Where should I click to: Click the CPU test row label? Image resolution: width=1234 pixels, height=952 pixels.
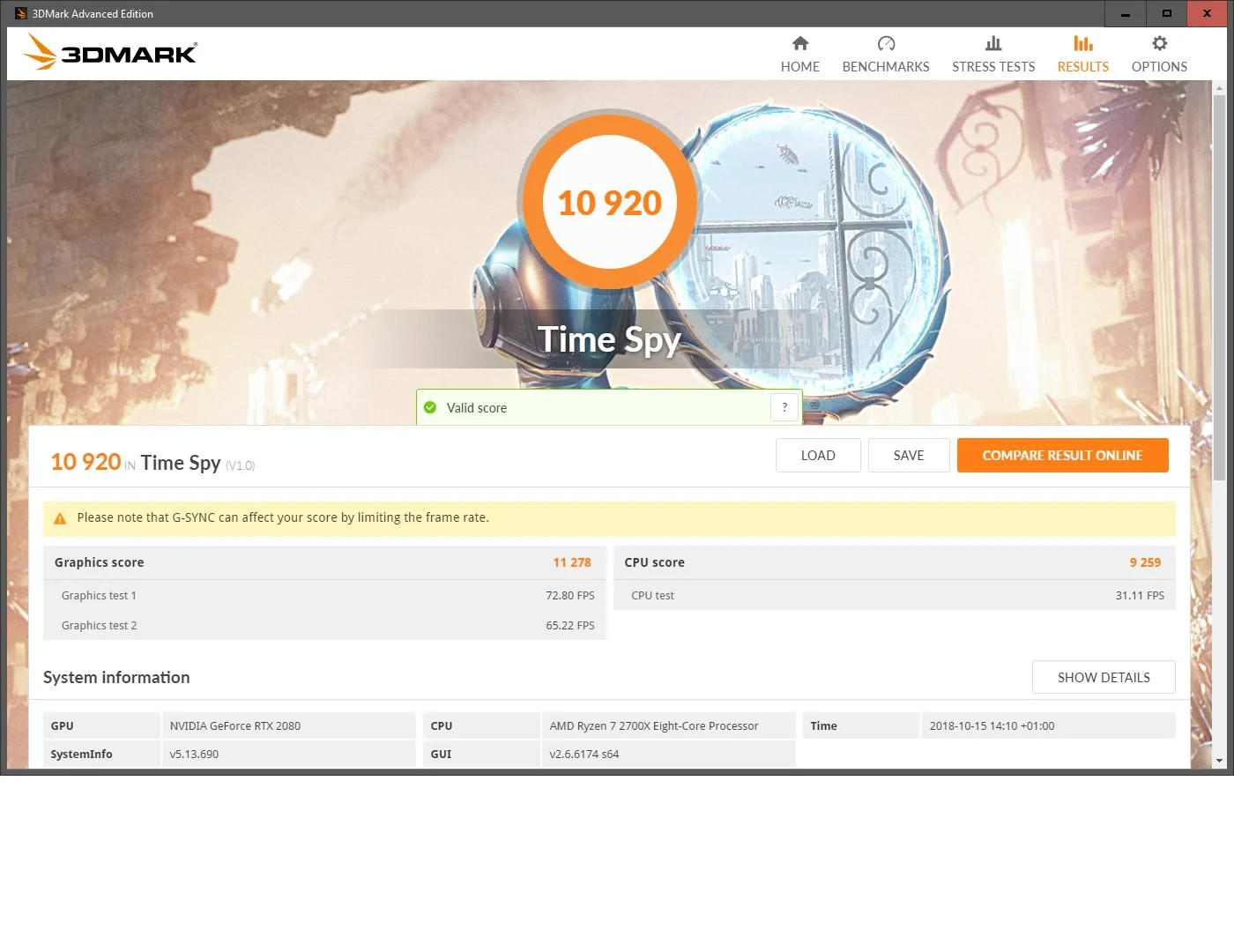(x=652, y=596)
